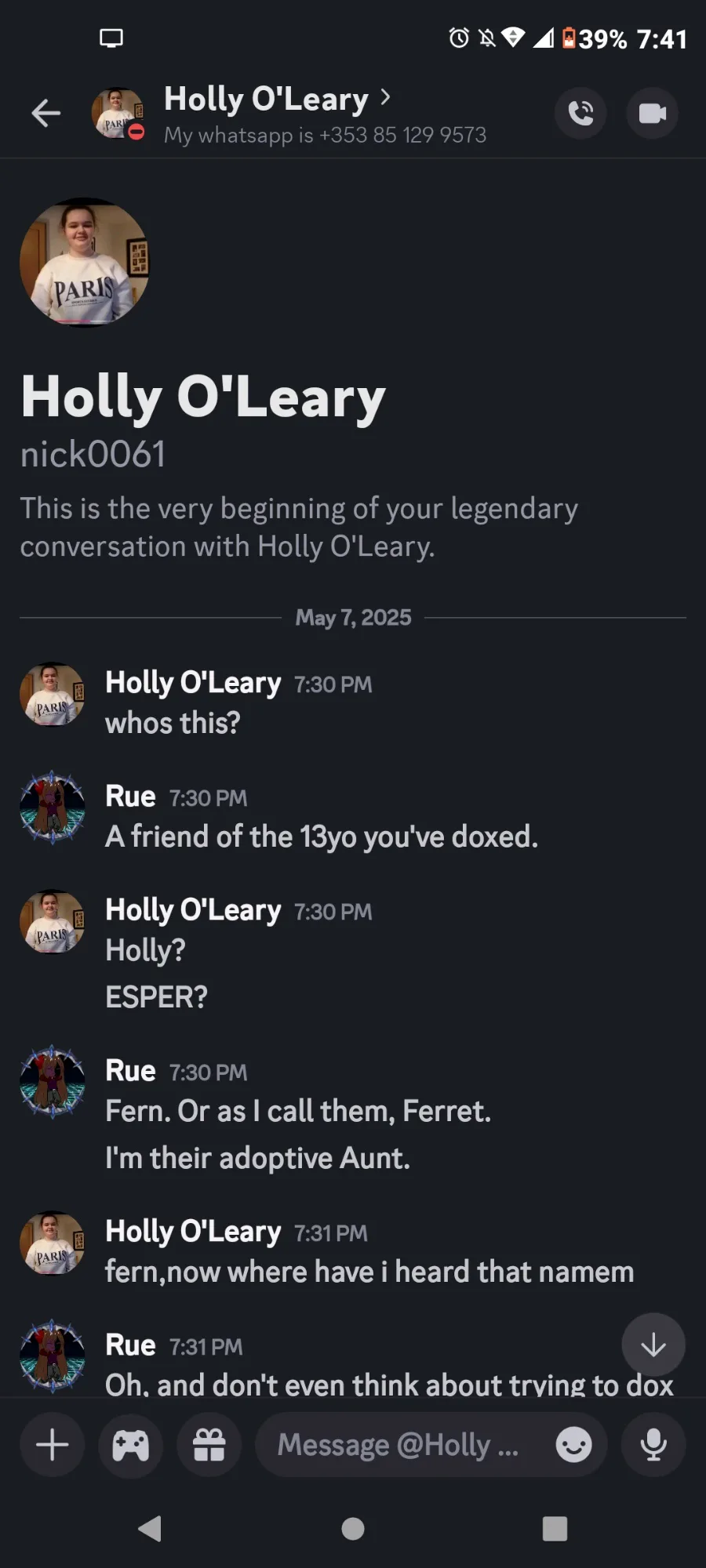Tap the Rue username on first reply
The width and height of the screenshot is (706, 1568).
coord(130,797)
